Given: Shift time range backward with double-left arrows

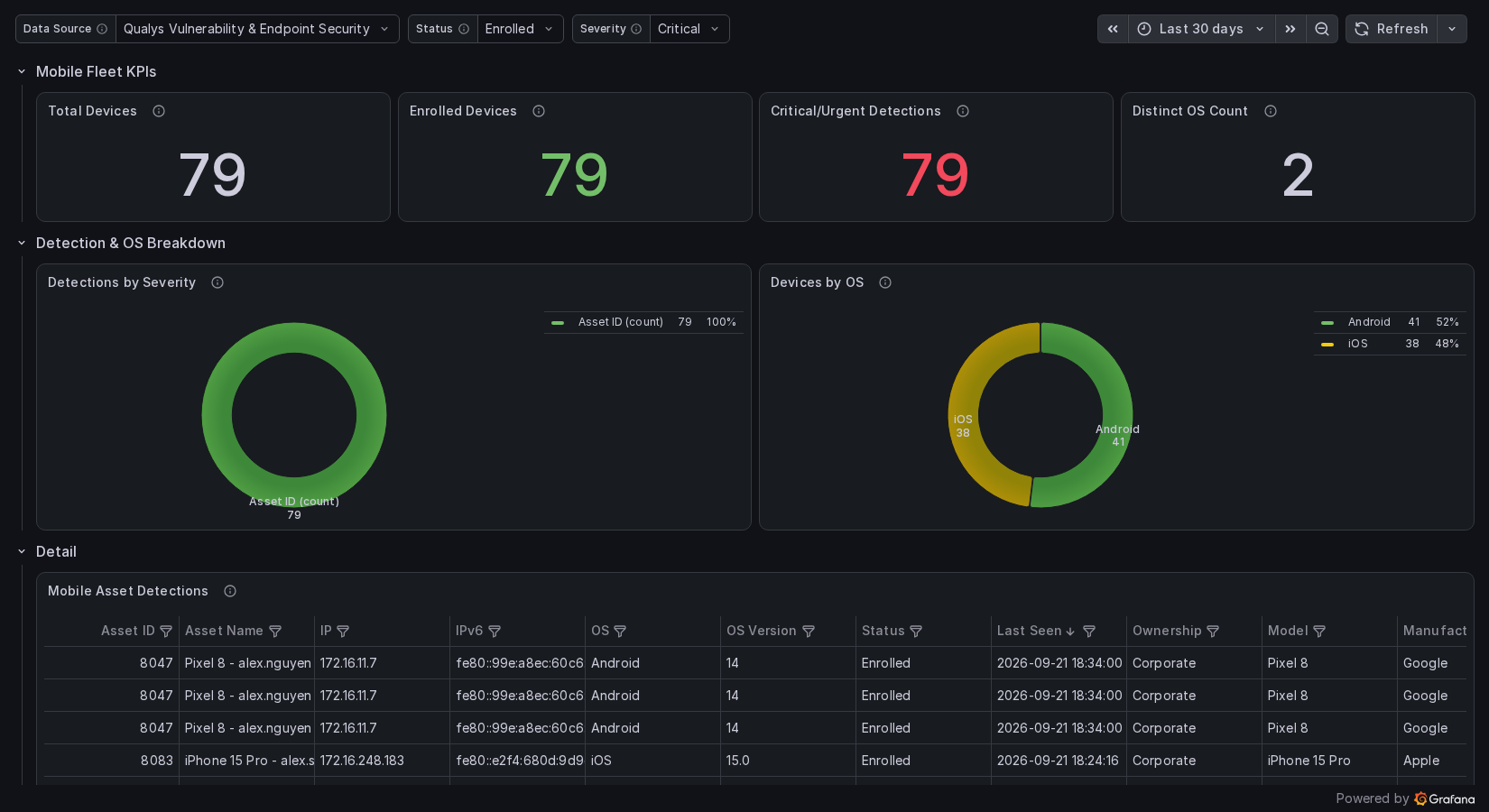Looking at the screenshot, I should click(1113, 29).
